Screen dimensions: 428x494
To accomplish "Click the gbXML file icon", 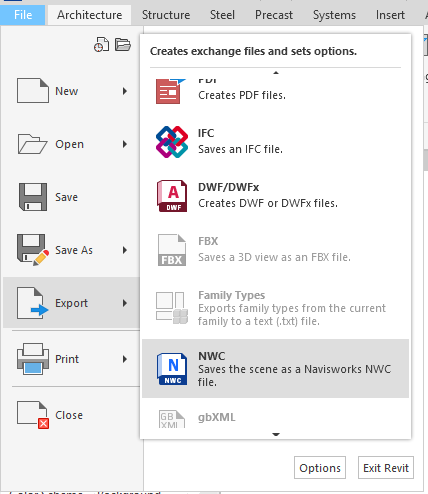I will pyautogui.click(x=172, y=419).
